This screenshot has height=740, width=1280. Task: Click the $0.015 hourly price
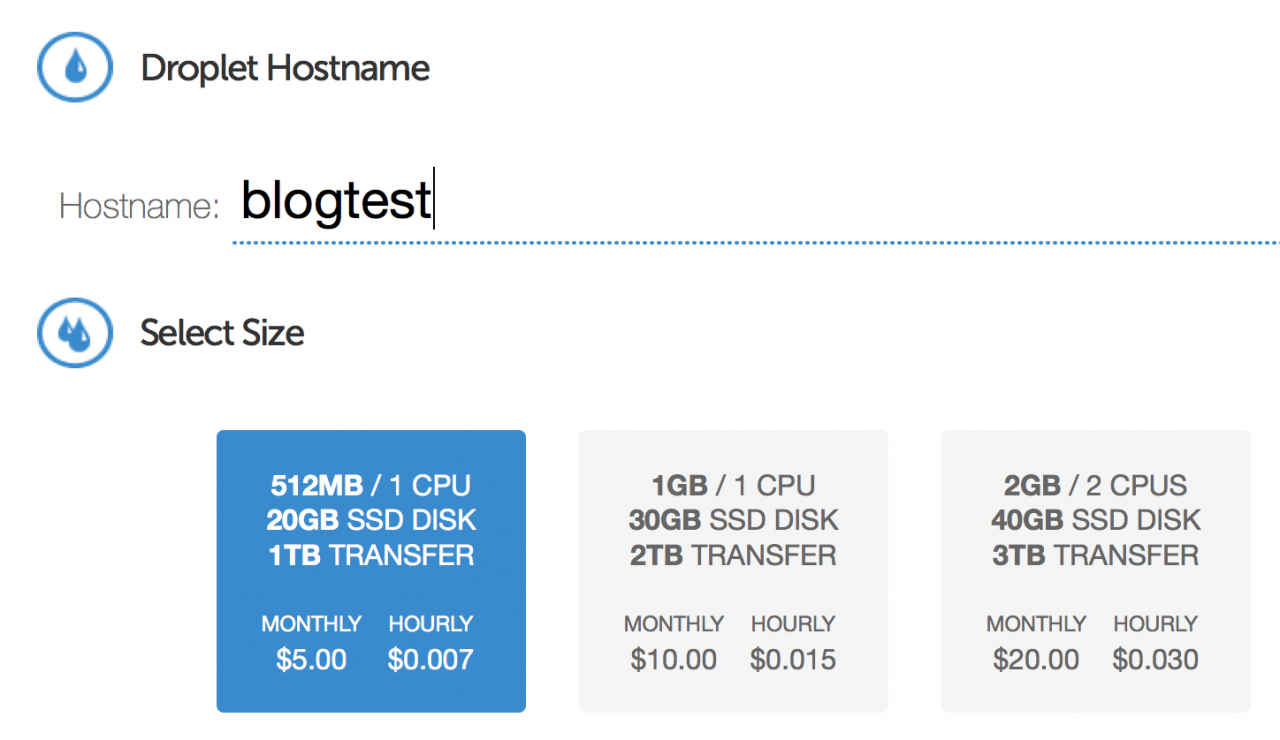tap(793, 660)
